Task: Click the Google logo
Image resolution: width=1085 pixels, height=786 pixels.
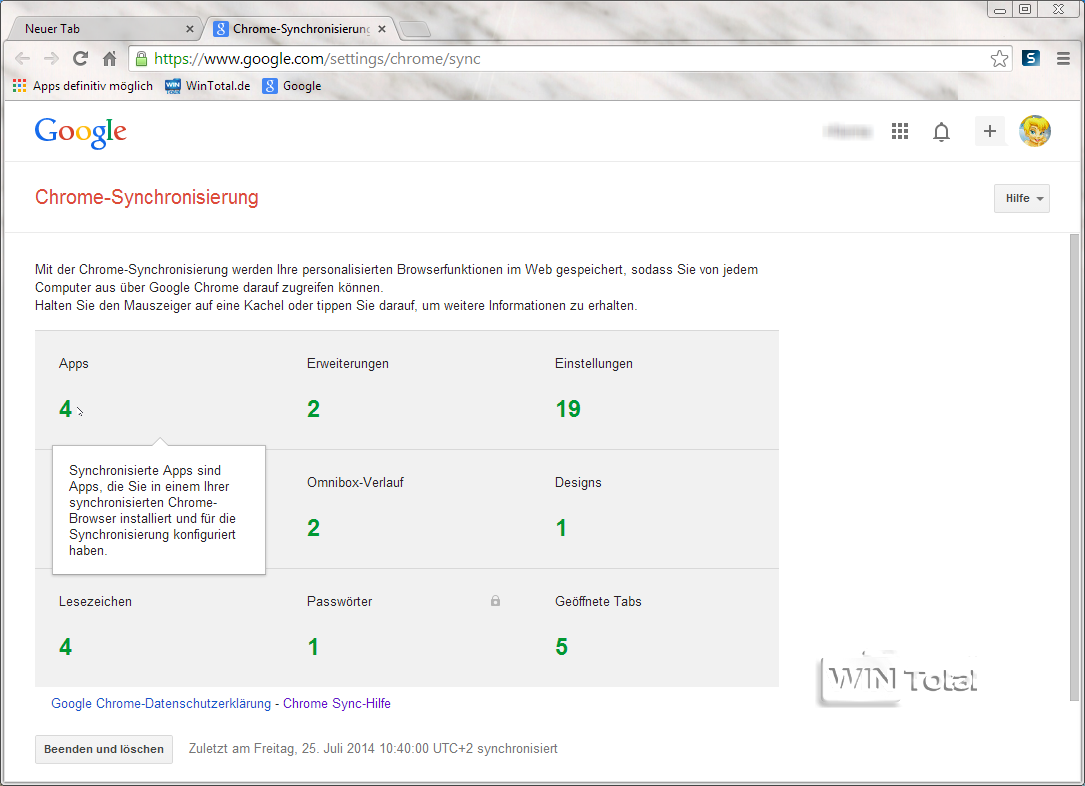Action: (81, 132)
